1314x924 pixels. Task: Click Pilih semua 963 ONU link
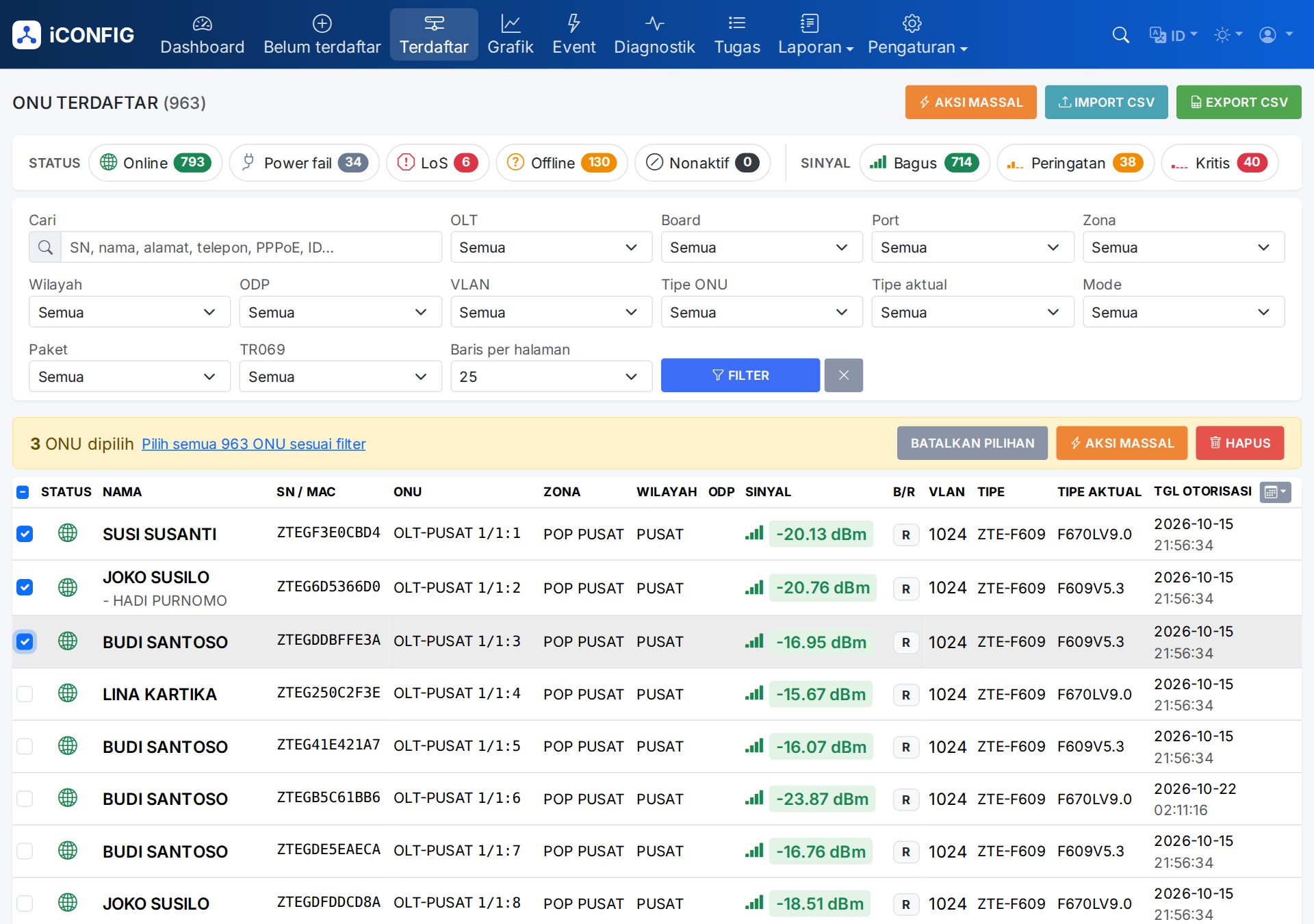(x=254, y=444)
